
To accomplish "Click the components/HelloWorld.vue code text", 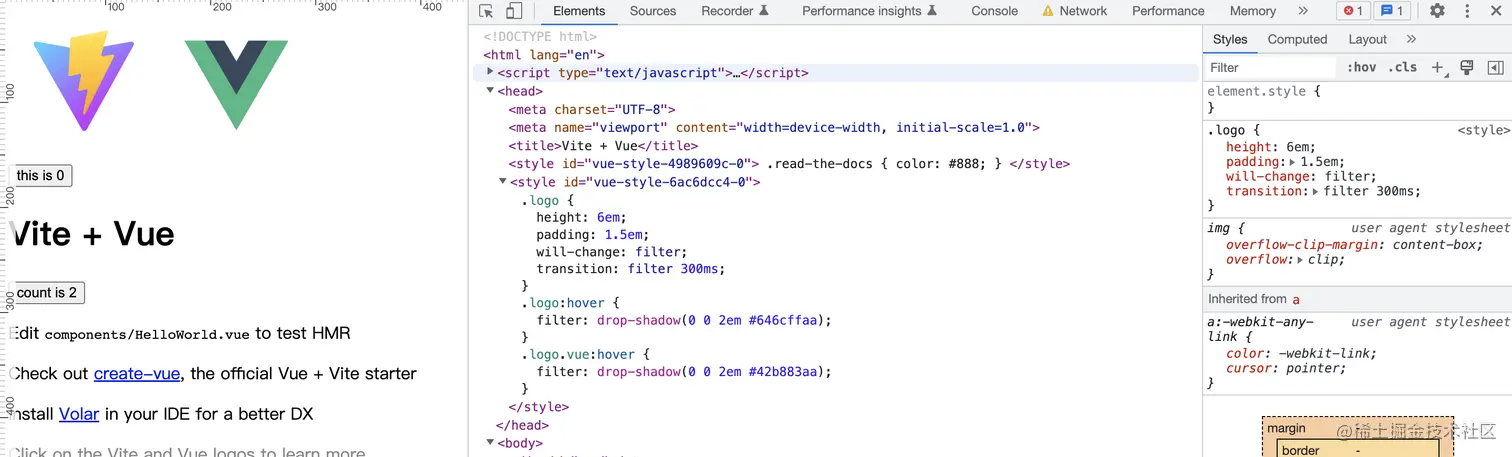I will 147,335.
